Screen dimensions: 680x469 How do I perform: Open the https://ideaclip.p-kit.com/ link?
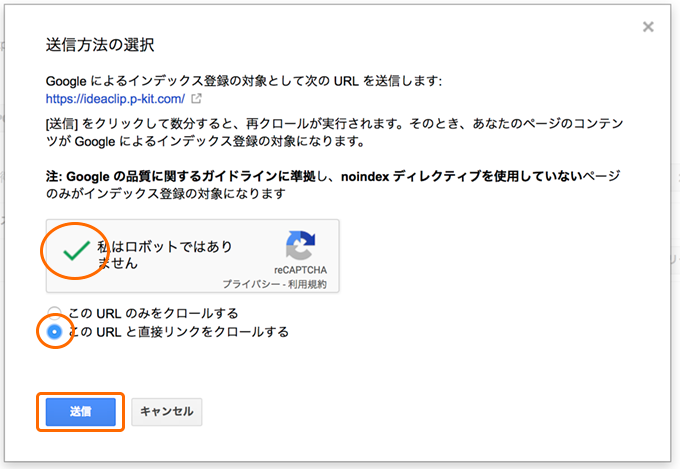[115, 99]
